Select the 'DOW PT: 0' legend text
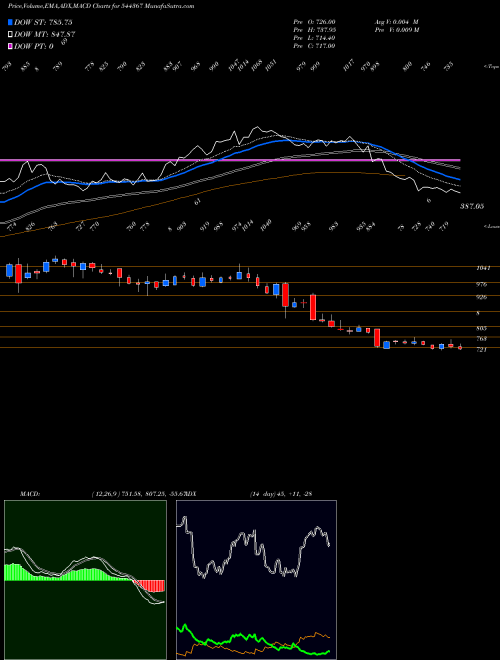The width and height of the screenshot is (500, 660). pyautogui.click(x=34, y=46)
